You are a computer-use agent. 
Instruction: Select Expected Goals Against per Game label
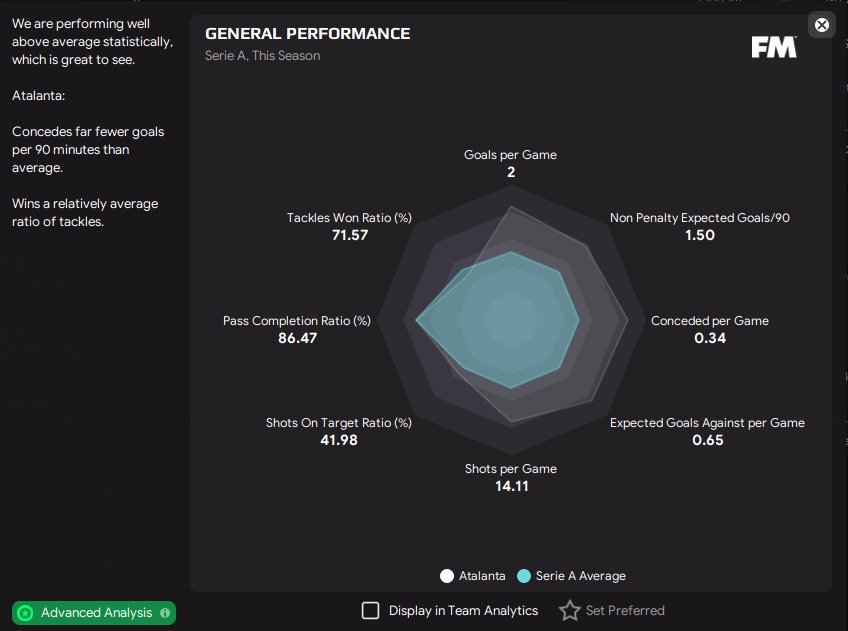tap(707, 423)
